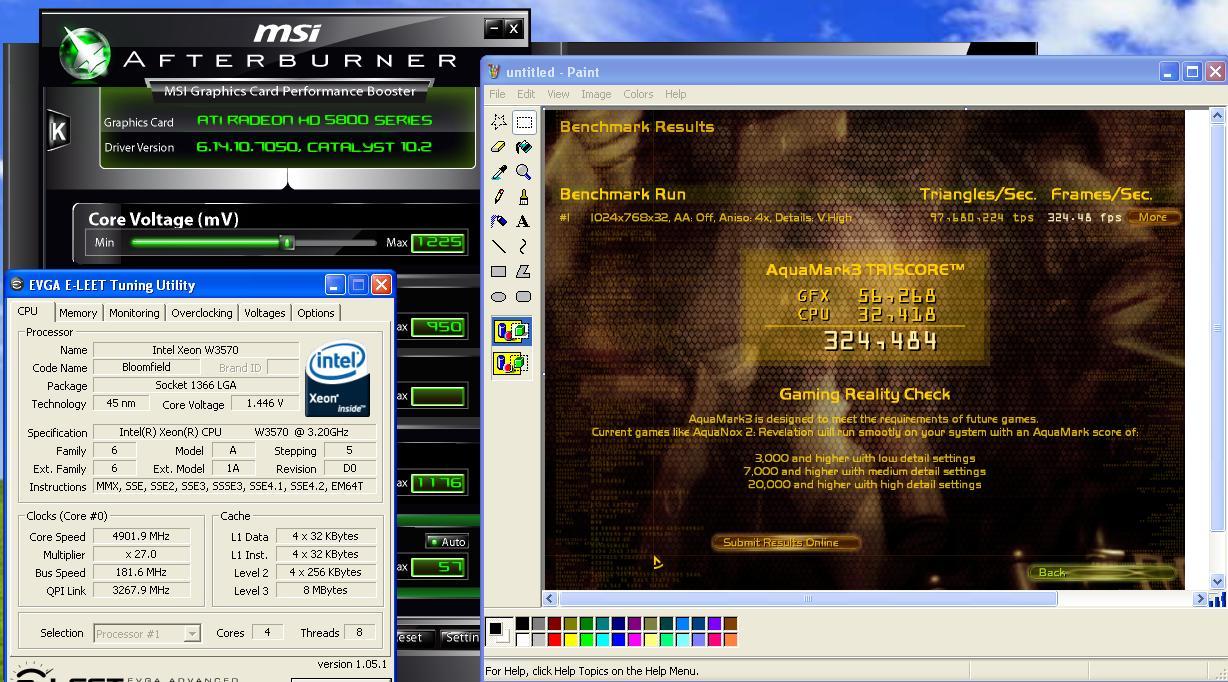Switch to the Memory tab in E-LEET

tap(78, 313)
